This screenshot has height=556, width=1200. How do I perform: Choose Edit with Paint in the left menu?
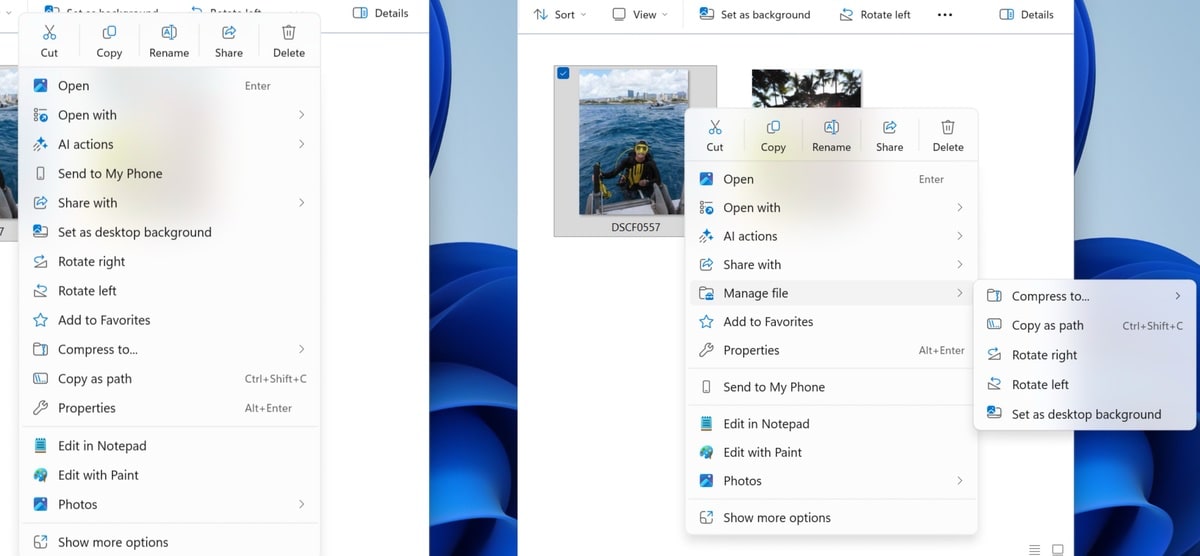tap(98, 475)
